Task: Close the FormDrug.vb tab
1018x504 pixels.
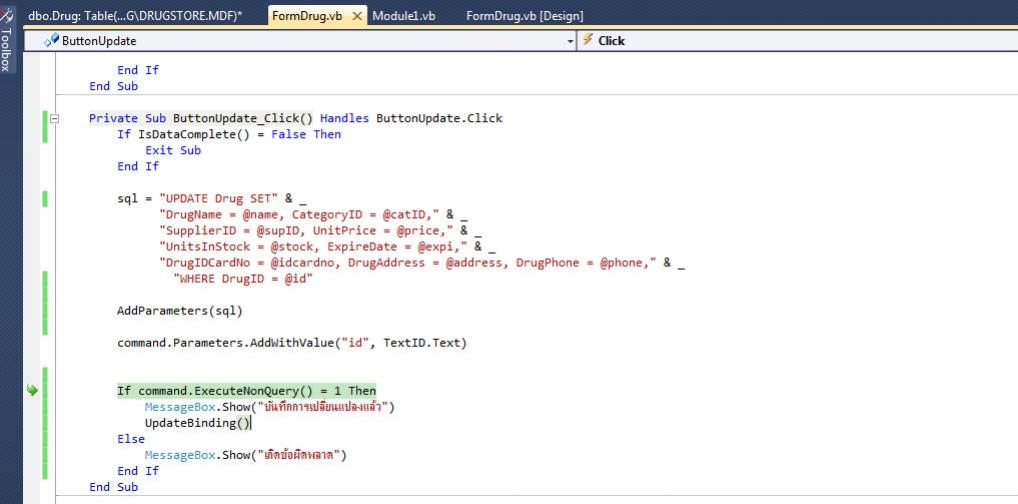Action: tap(356, 16)
